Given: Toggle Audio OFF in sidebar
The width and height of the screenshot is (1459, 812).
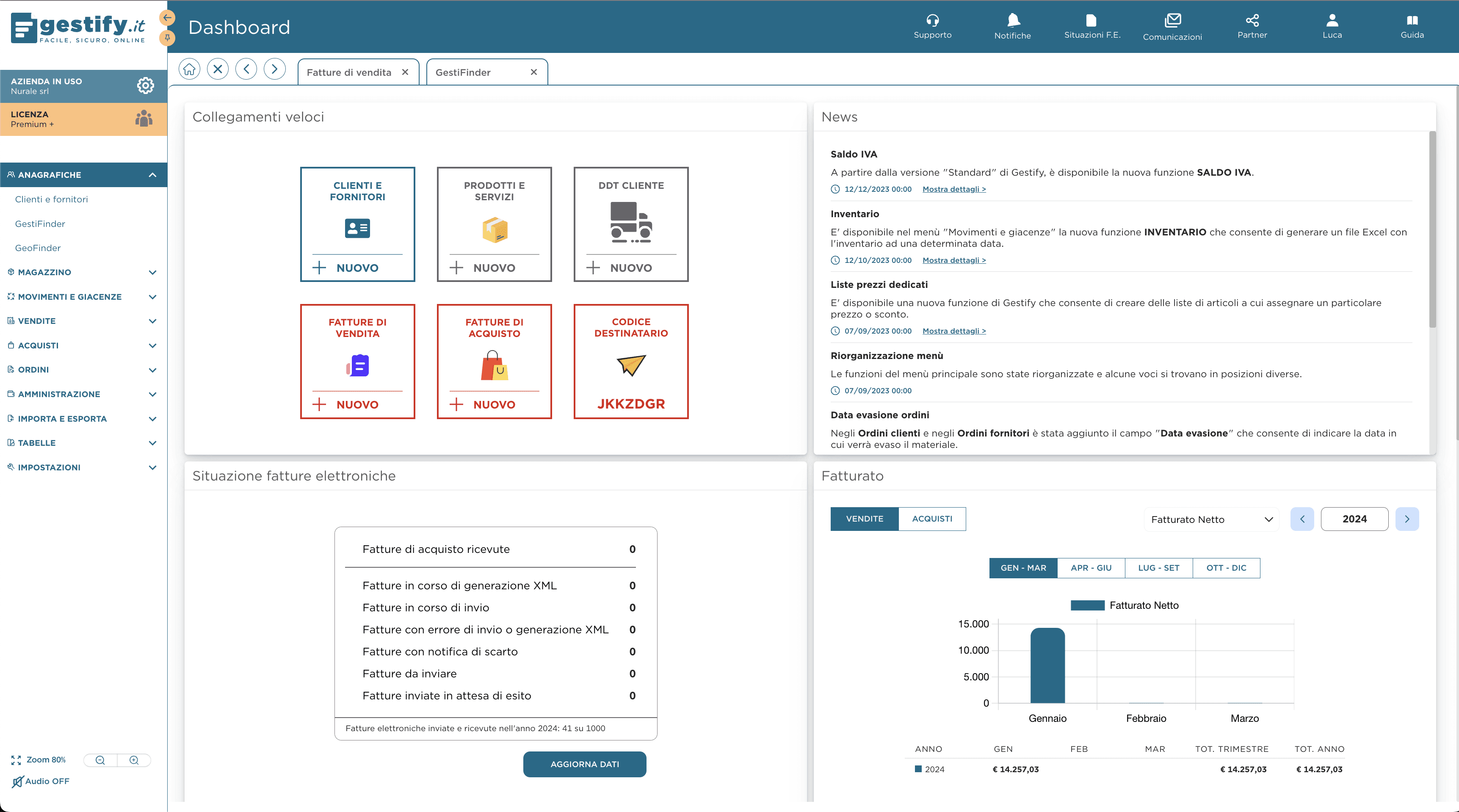Looking at the screenshot, I should [40, 782].
